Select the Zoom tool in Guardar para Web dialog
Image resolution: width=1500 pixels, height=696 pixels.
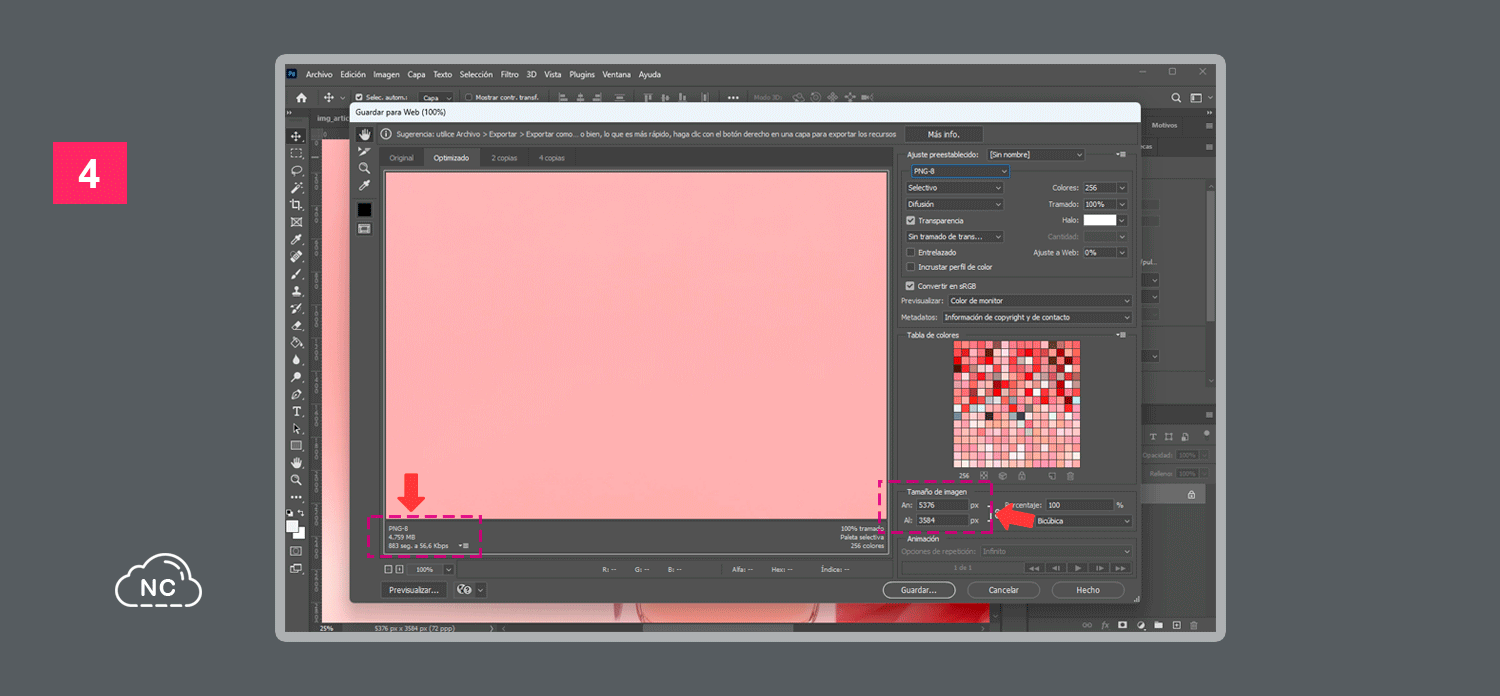[x=365, y=168]
